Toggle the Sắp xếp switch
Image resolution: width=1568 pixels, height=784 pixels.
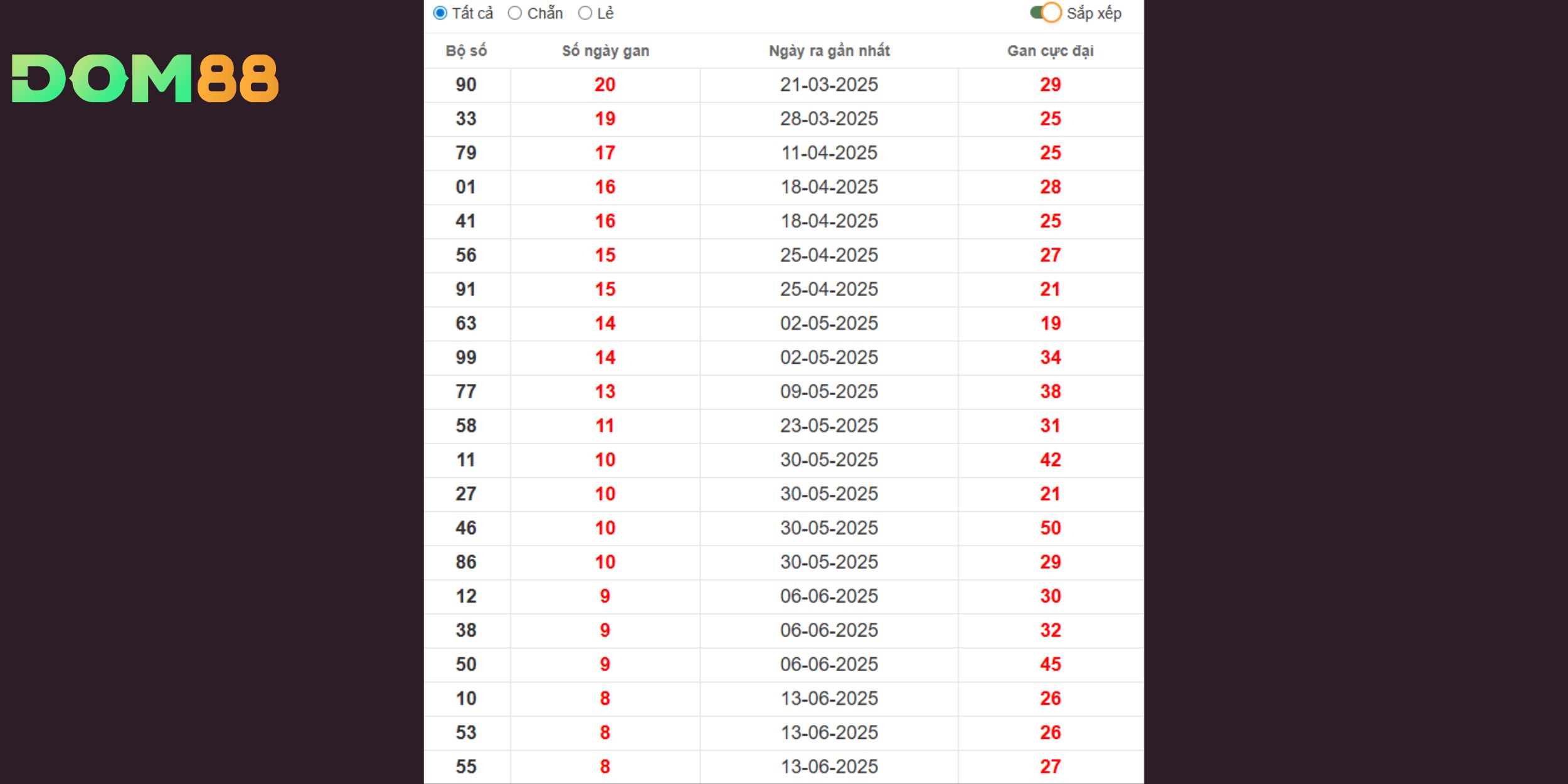click(1046, 13)
